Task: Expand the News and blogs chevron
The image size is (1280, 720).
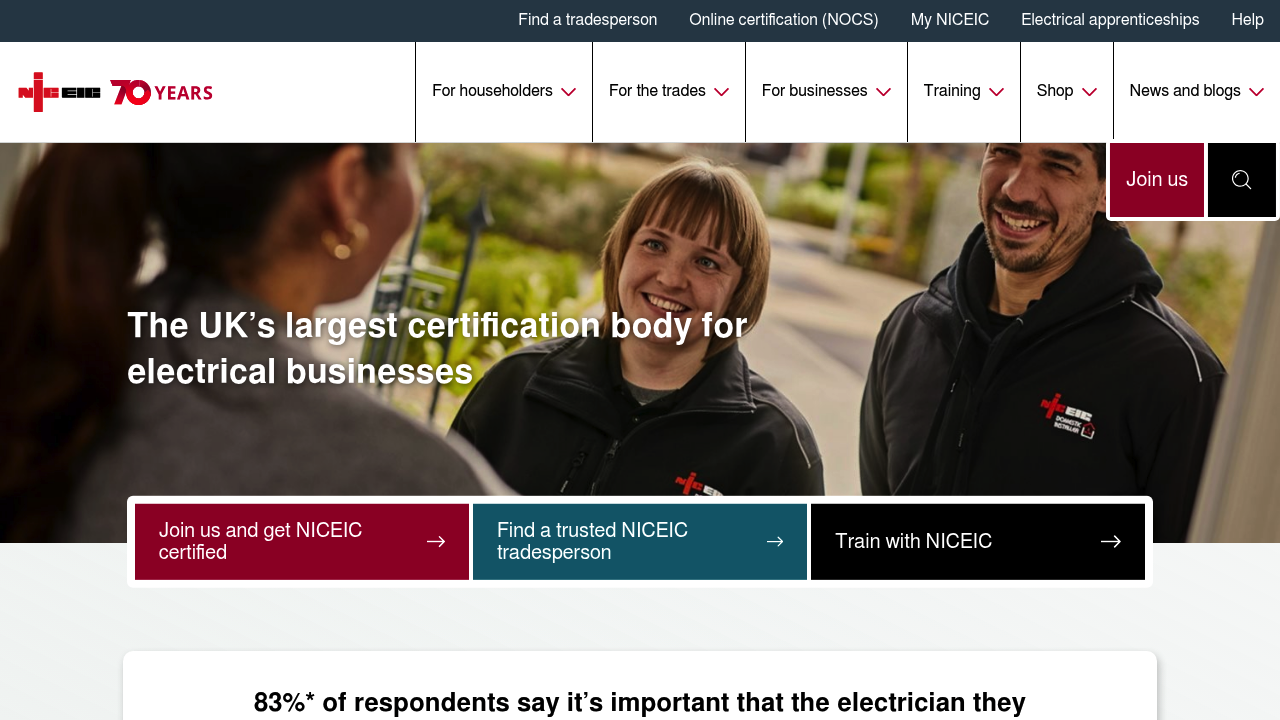Action: click(1257, 92)
